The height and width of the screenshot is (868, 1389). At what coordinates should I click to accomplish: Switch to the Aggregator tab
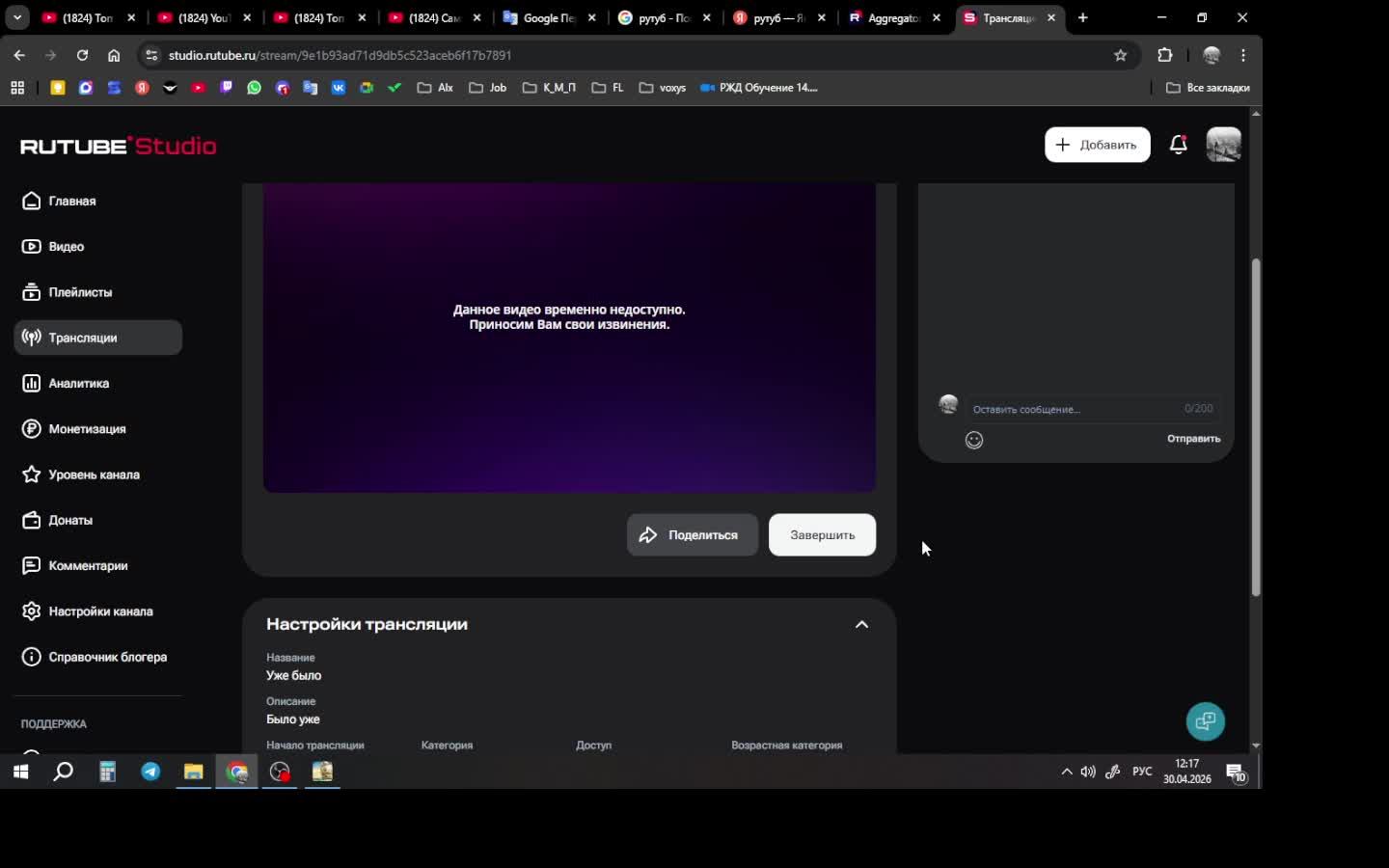point(894,17)
